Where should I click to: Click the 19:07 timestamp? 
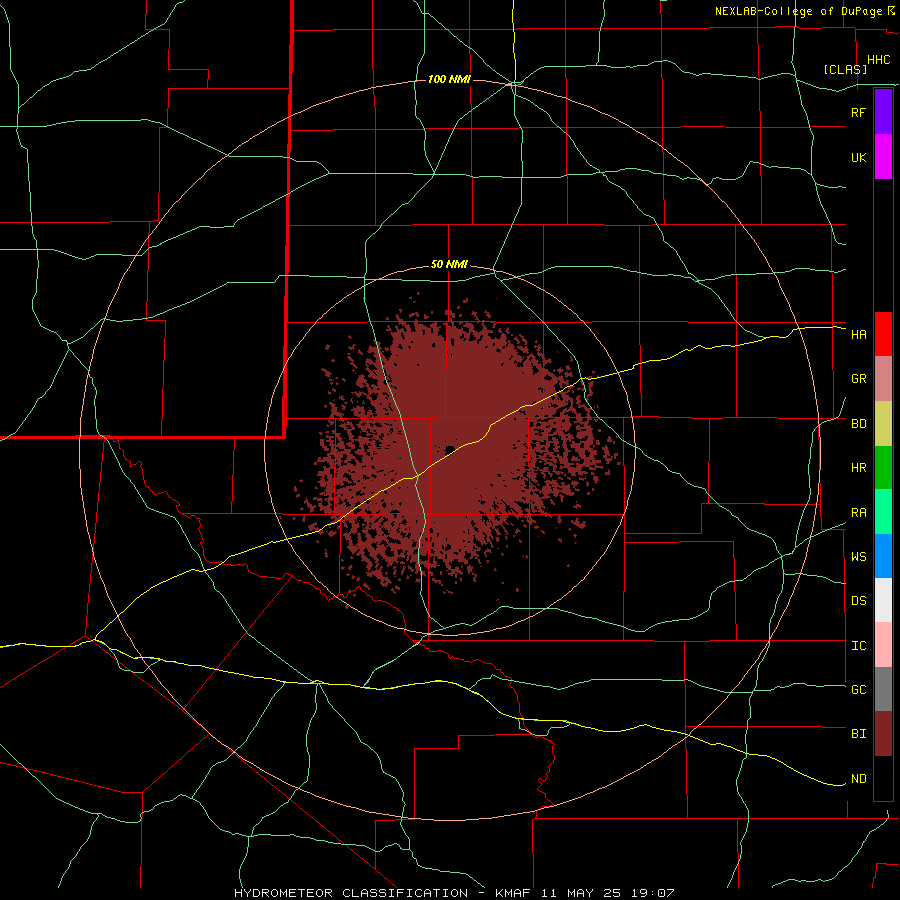pyautogui.click(x=655, y=893)
